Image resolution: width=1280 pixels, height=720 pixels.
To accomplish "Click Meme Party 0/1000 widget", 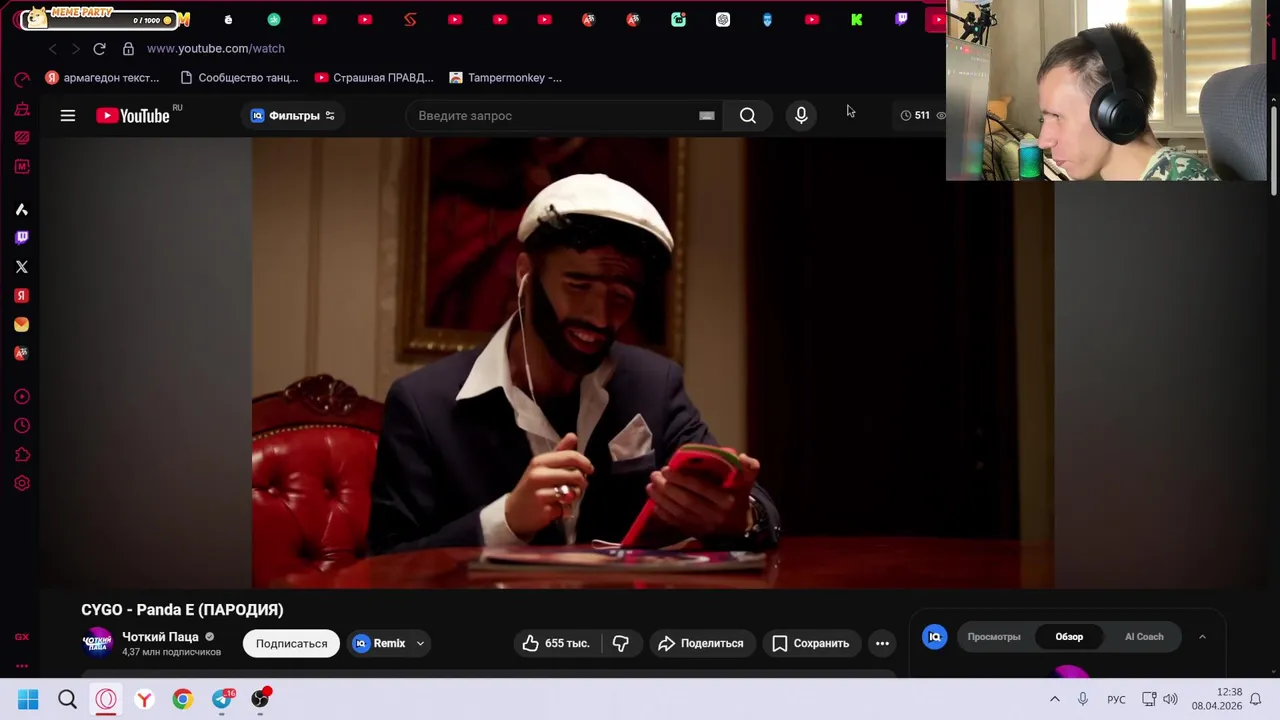I will coord(100,18).
